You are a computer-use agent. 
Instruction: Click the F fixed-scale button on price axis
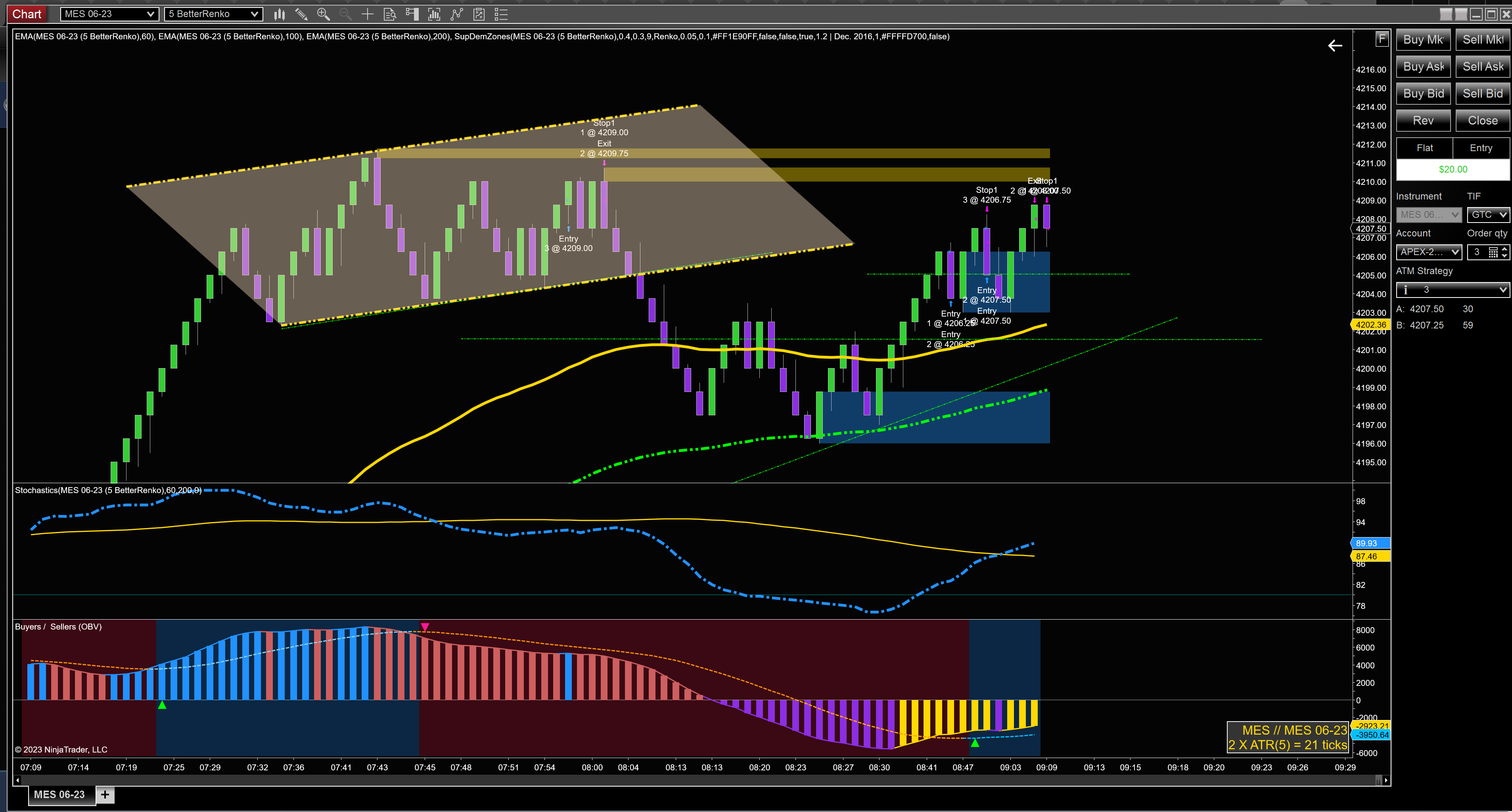click(x=1382, y=39)
